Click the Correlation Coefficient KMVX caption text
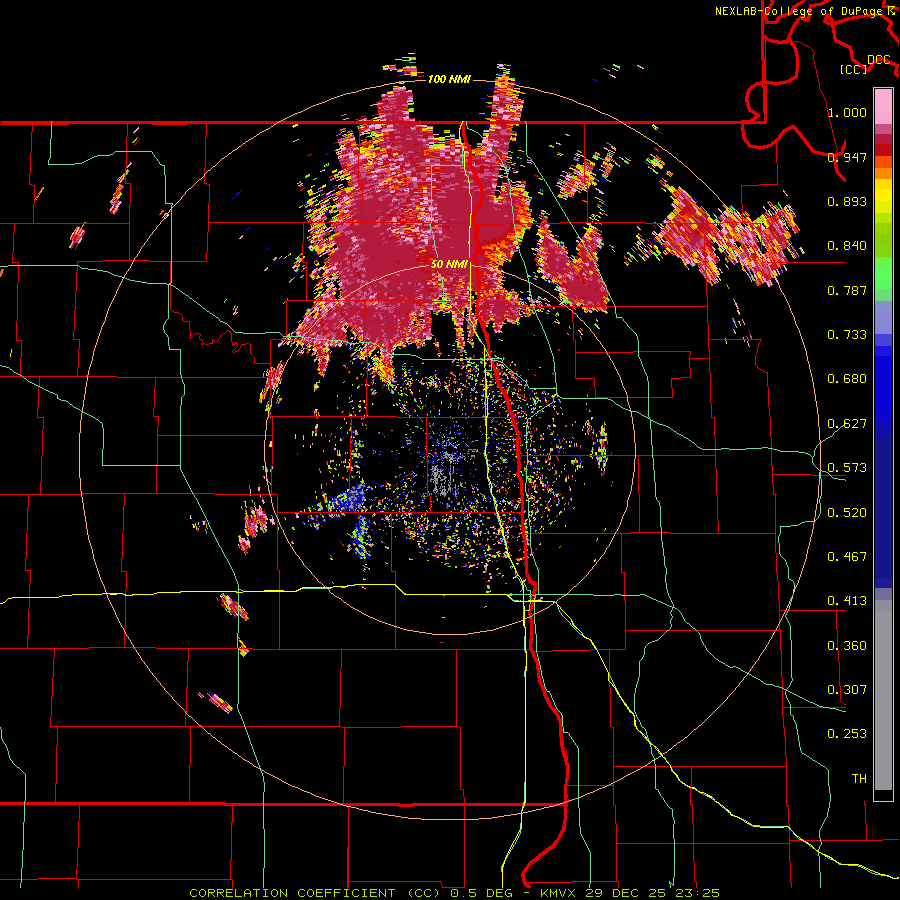Image resolution: width=900 pixels, height=900 pixels. (455, 893)
